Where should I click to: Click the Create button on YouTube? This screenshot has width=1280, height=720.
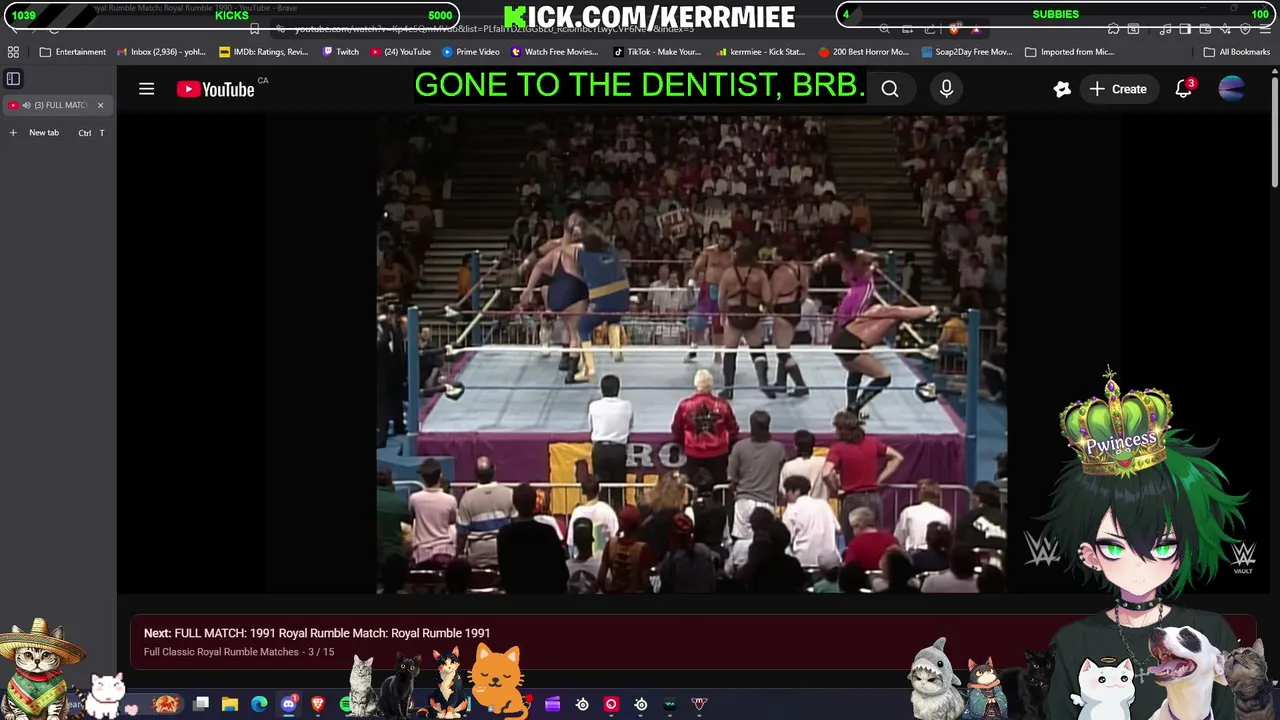(x=1118, y=89)
